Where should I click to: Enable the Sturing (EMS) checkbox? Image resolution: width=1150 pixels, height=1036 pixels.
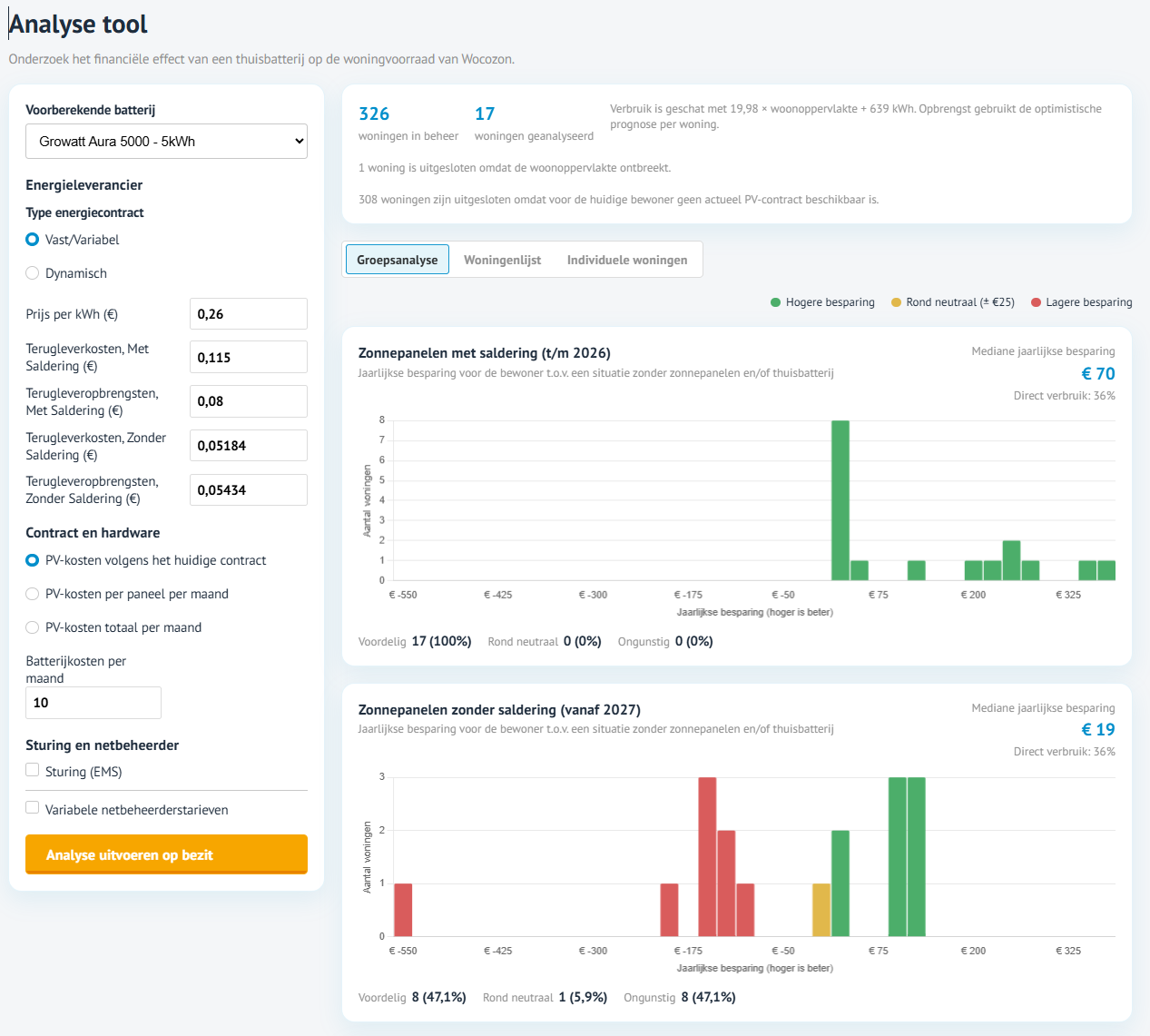[33, 770]
